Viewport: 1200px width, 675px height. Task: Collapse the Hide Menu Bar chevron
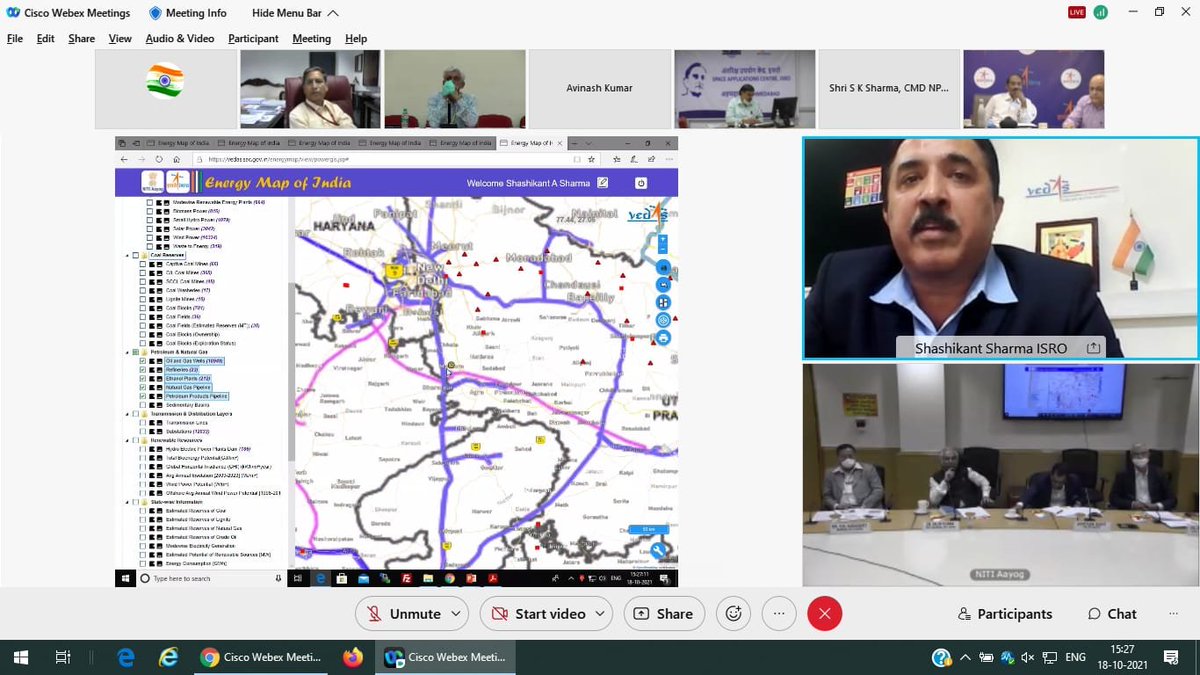click(333, 13)
